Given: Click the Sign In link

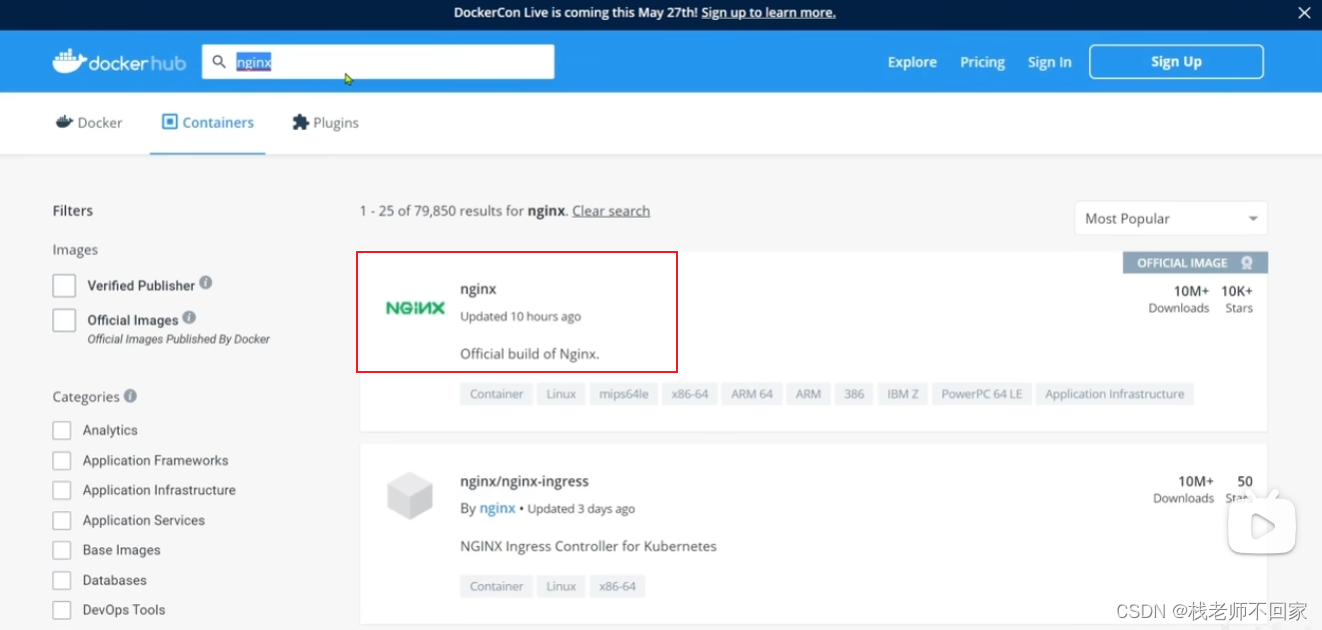Looking at the screenshot, I should 1049,62.
